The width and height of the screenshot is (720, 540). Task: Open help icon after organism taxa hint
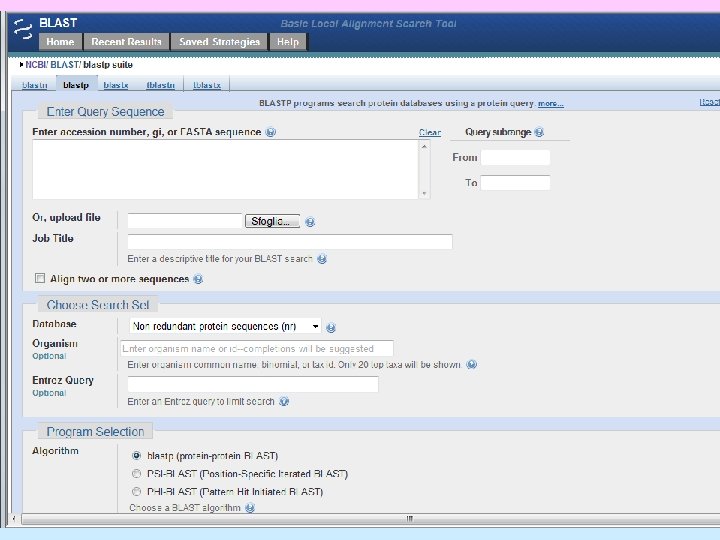(472, 365)
